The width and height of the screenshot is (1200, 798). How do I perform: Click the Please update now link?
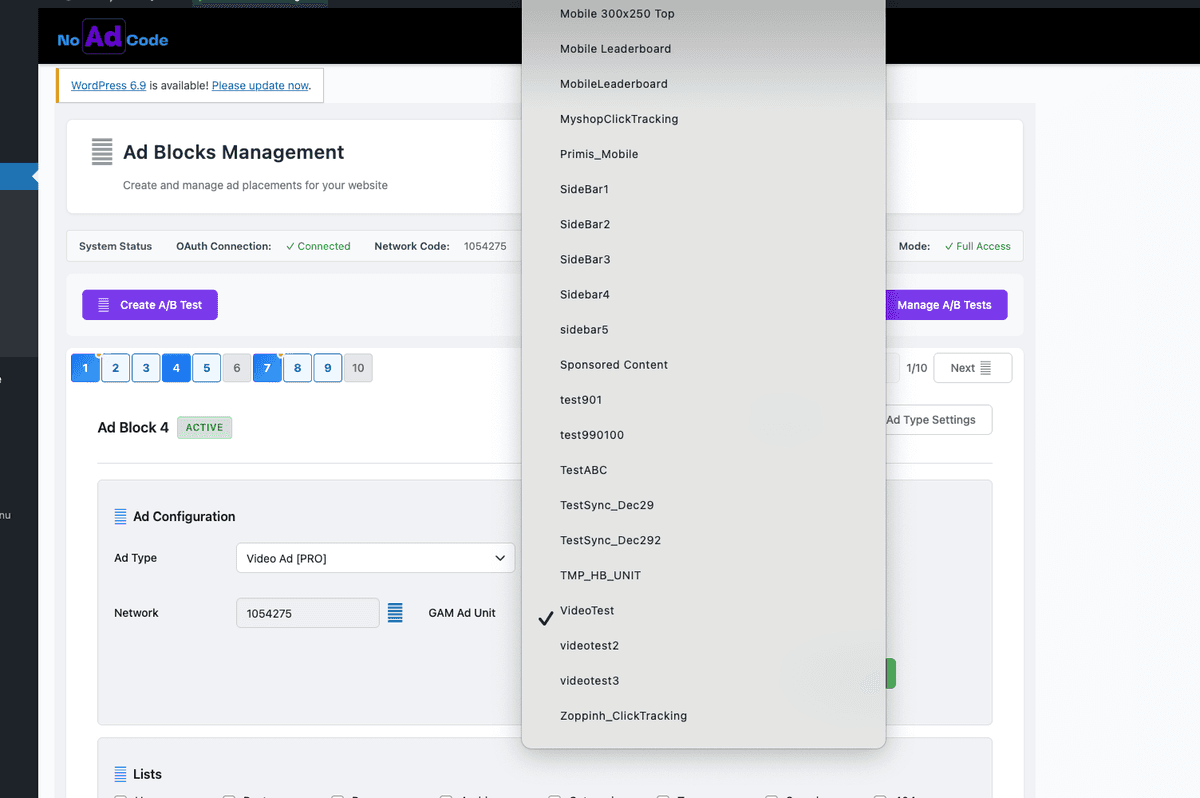pos(260,85)
